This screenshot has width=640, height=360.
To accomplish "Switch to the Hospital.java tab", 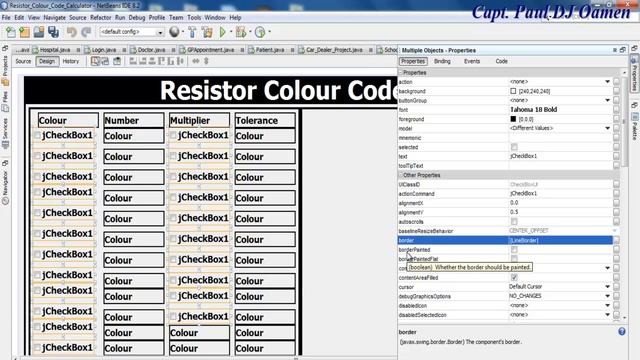I will click(55, 50).
